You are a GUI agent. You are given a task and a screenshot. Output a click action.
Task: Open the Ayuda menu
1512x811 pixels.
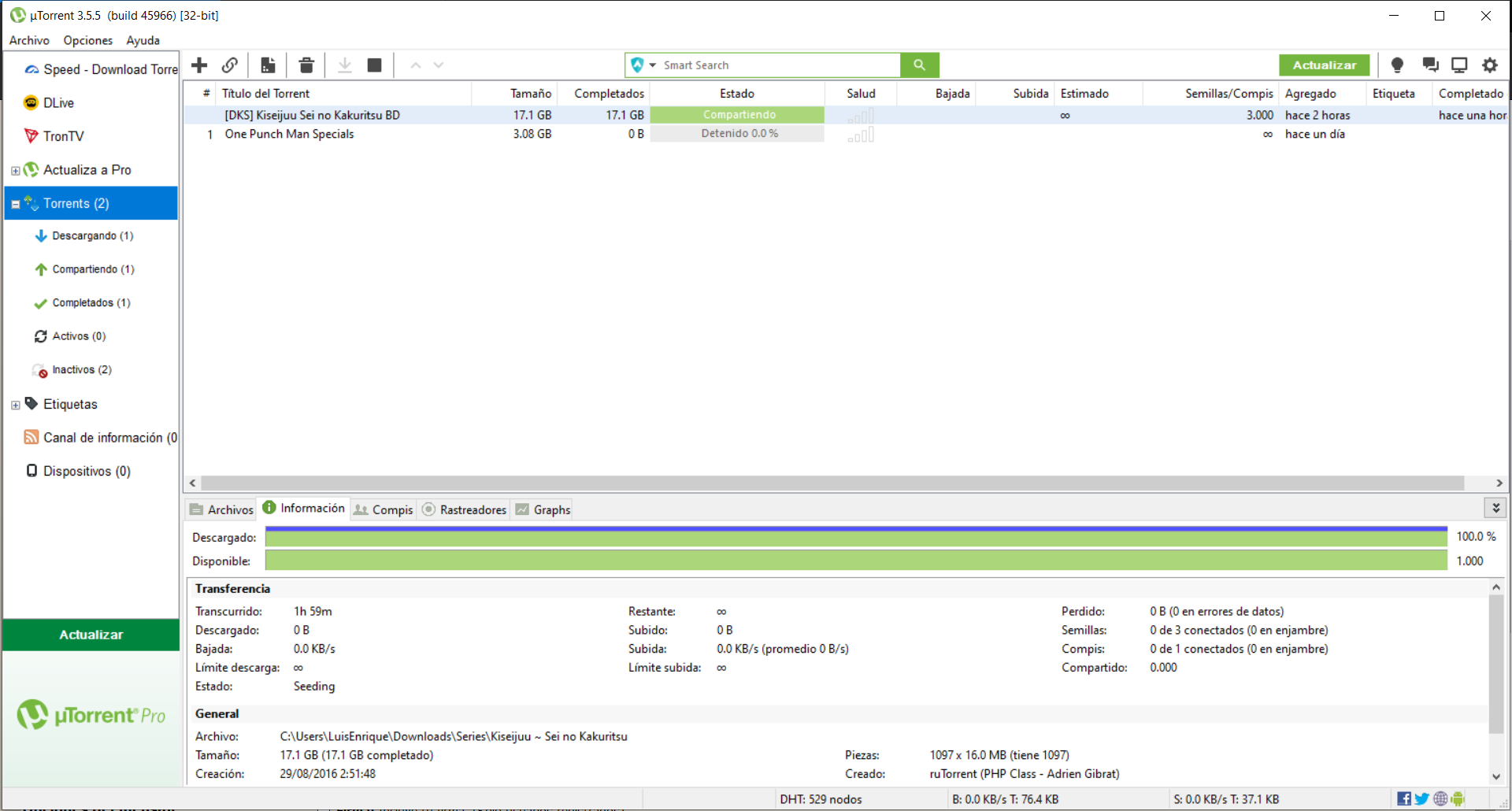click(143, 40)
